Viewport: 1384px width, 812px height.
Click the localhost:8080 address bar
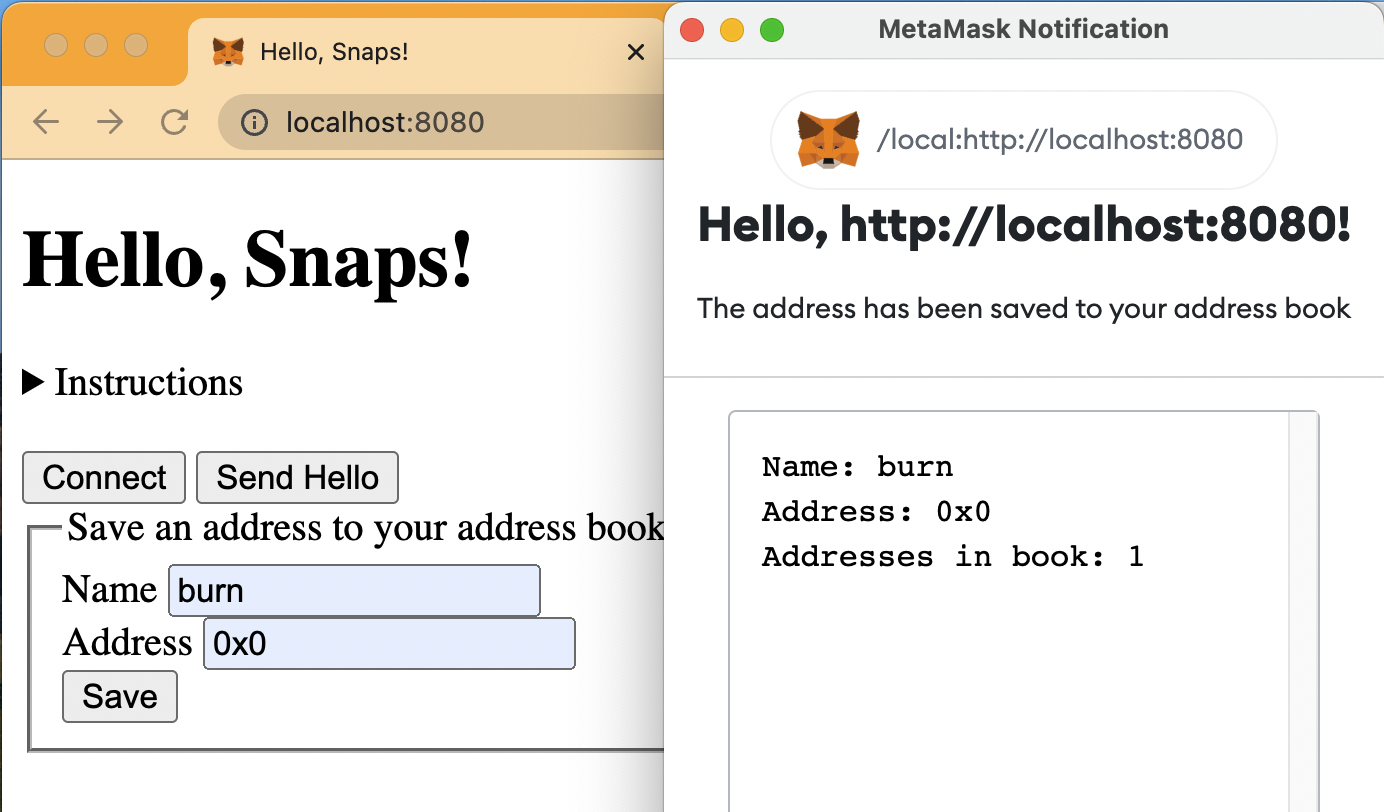tap(442, 123)
